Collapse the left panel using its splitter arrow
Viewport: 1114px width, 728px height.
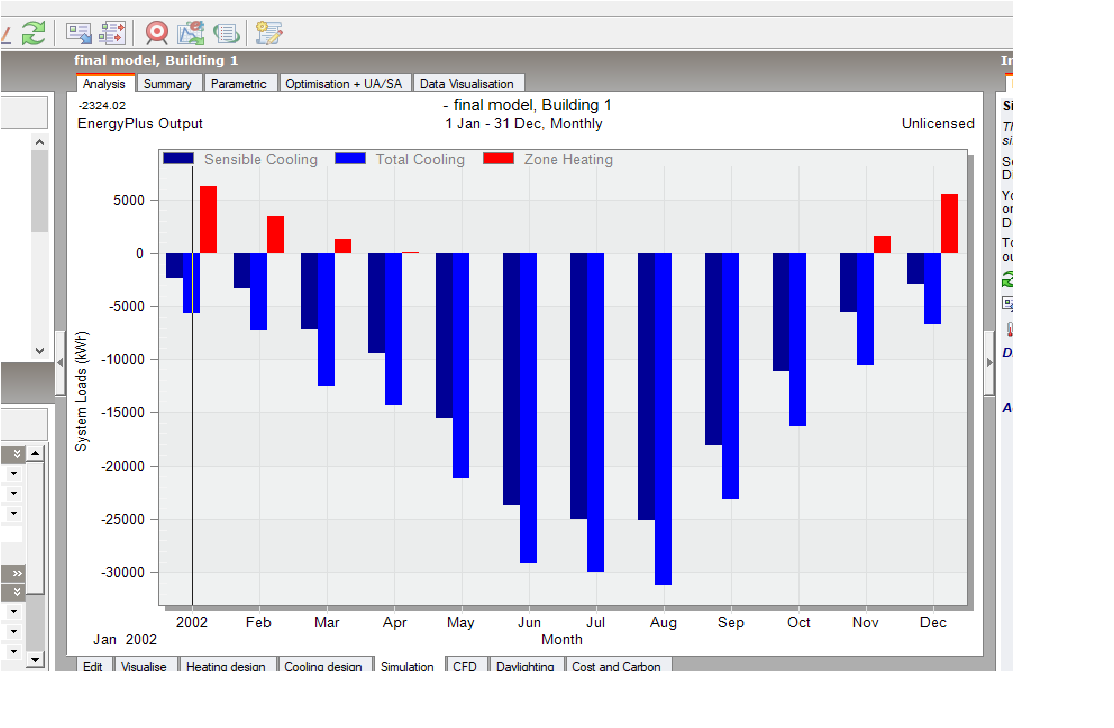click(x=60, y=362)
